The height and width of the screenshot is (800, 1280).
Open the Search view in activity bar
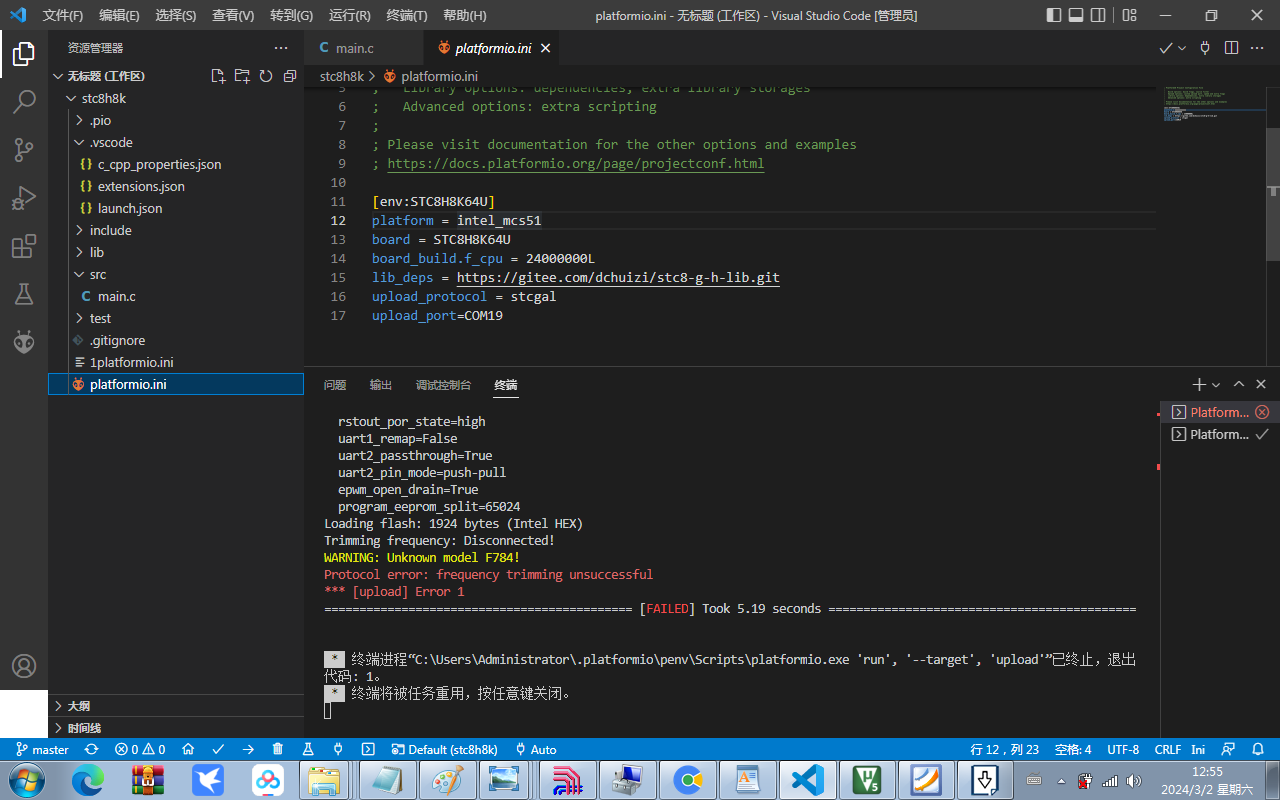pos(24,102)
